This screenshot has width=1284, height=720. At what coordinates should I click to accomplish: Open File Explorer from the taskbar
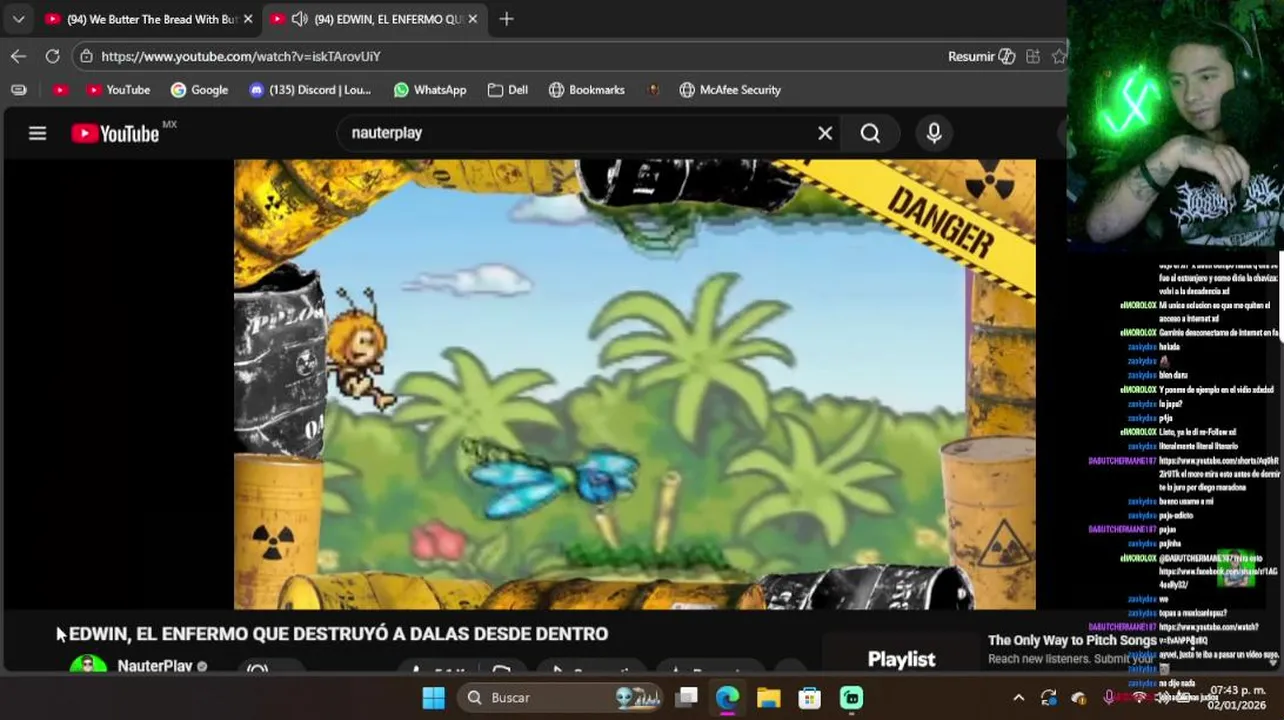point(768,697)
